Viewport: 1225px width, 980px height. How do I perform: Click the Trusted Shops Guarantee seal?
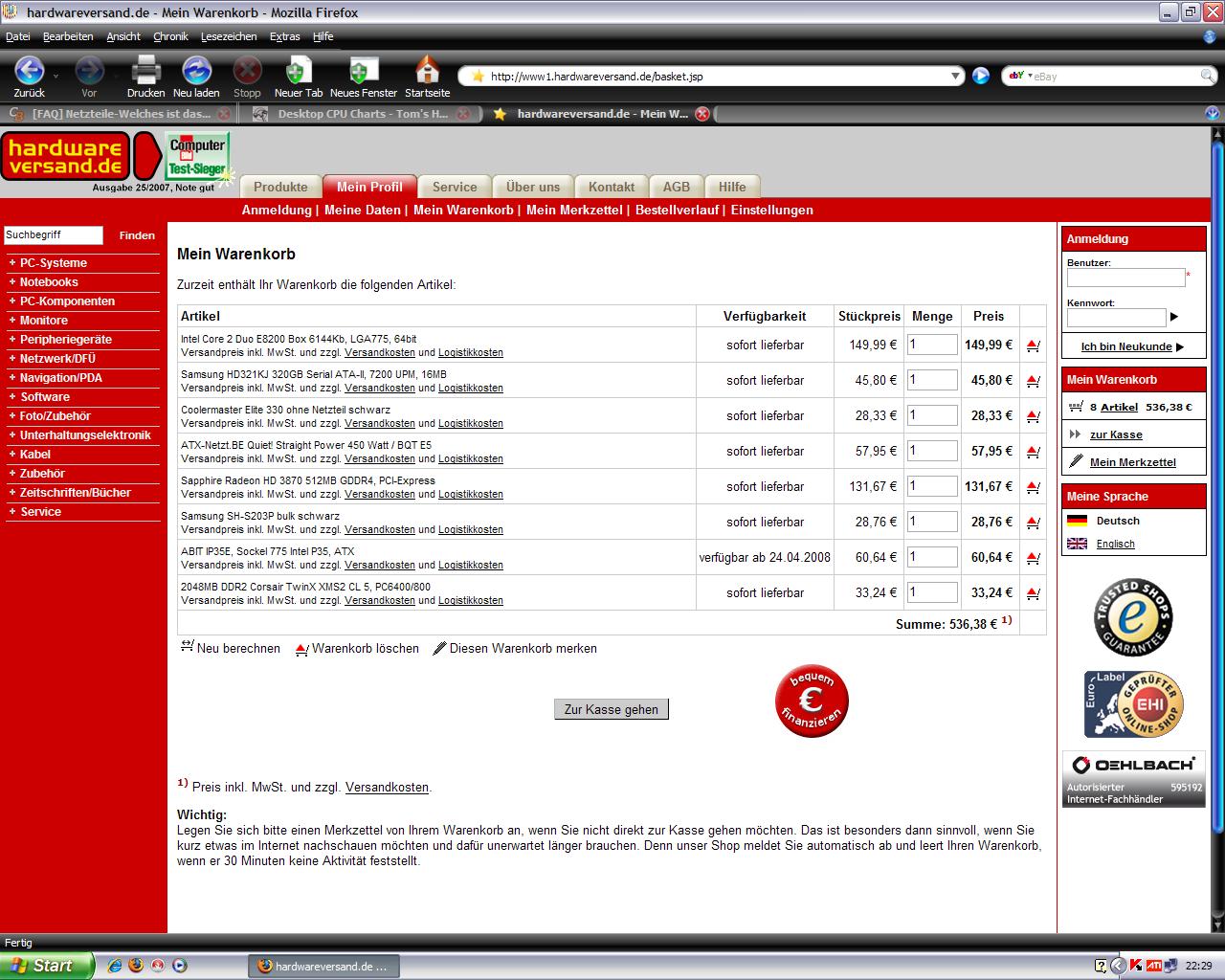(x=1133, y=617)
